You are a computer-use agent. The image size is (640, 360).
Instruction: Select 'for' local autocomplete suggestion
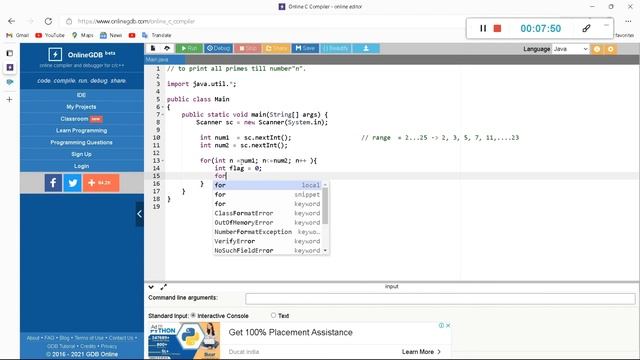267,185
